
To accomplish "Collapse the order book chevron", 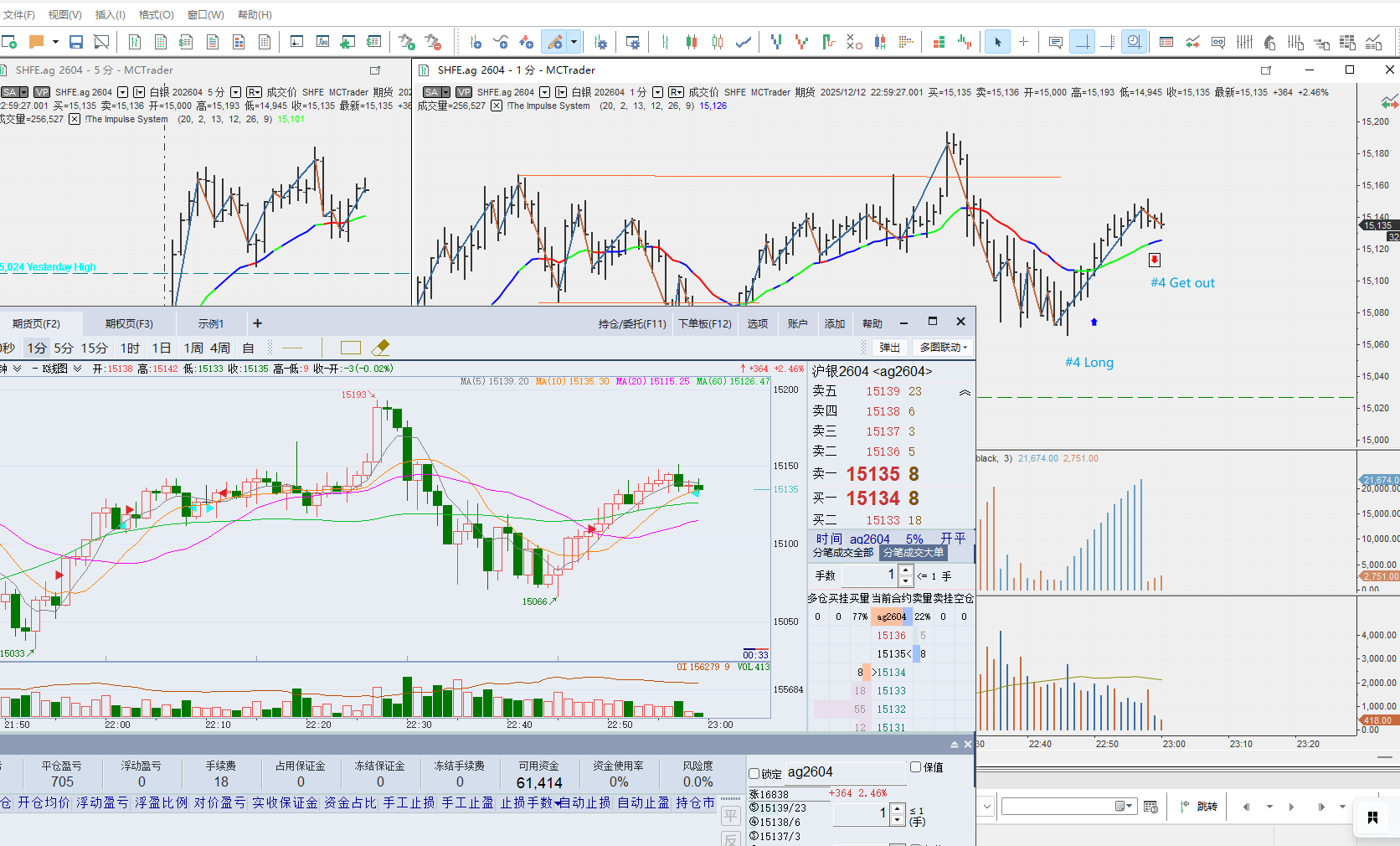I will pos(965,392).
